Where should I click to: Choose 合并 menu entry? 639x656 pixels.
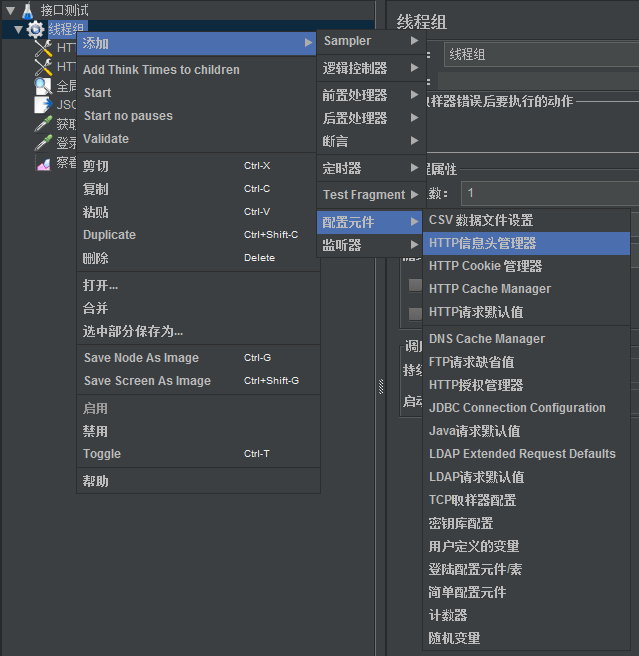click(x=198, y=308)
